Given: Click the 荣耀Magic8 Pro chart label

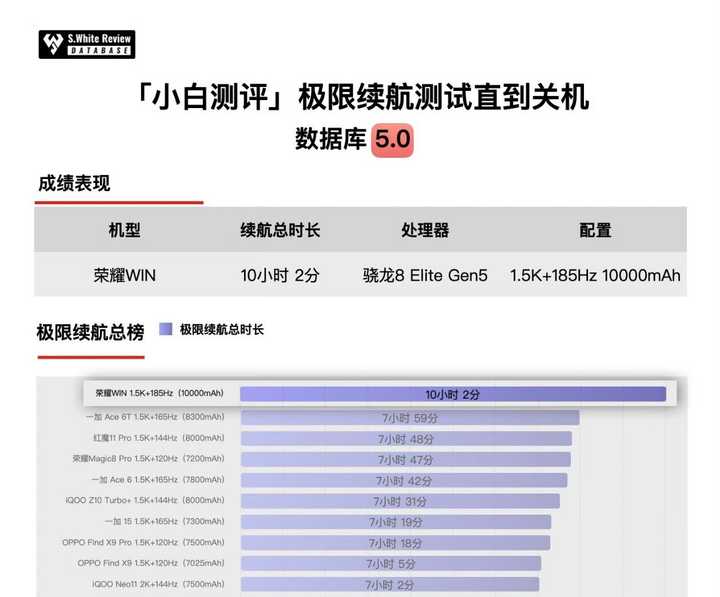Looking at the screenshot, I should (x=149, y=459).
